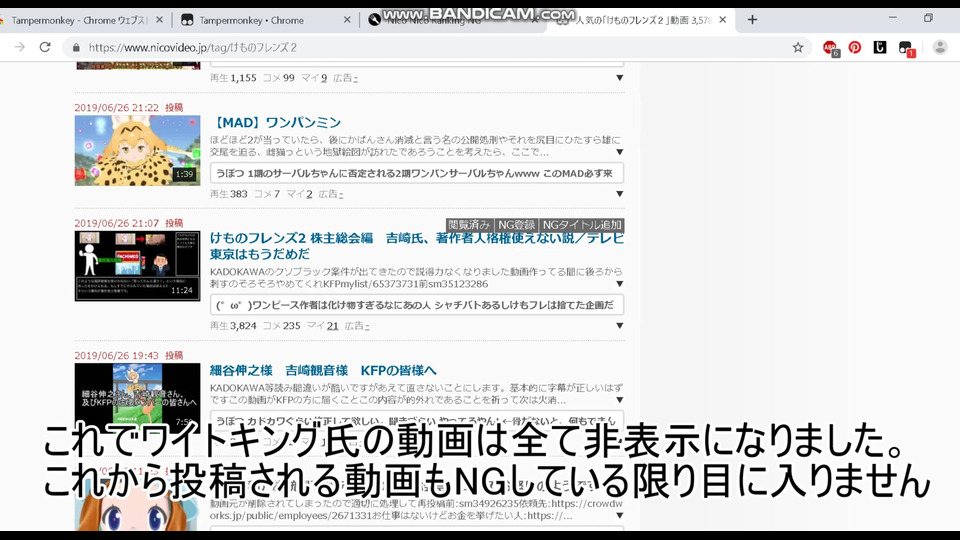Click 広告 link in the 再生 383 row

coord(331,194)
